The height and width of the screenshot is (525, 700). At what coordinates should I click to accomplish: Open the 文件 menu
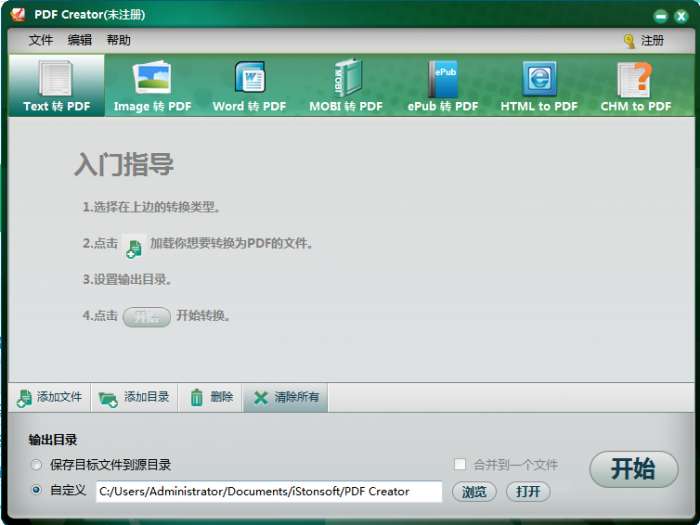41,40
